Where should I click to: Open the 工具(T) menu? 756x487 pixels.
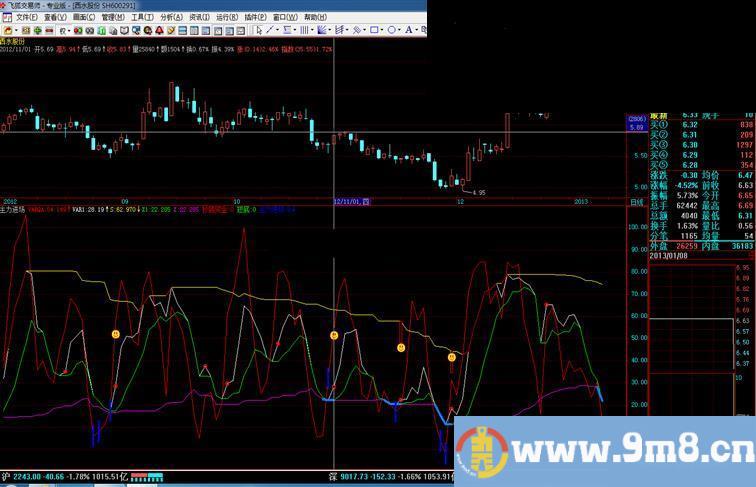click(139, 17)
